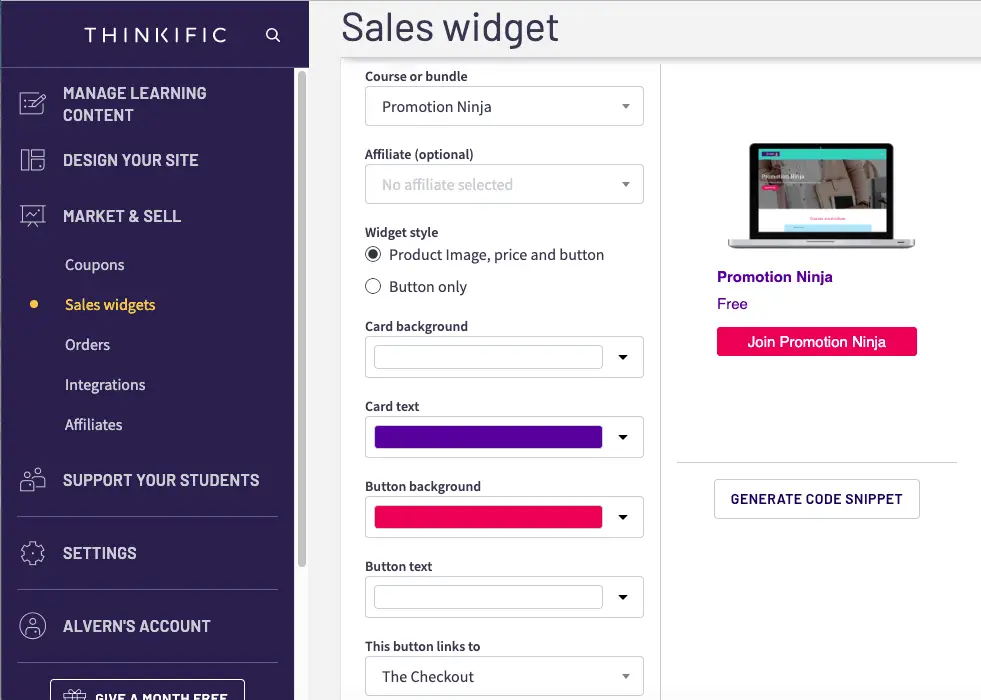981x700 pixels.
Task: Click white Button text swatch
Action: pyautogui.click(x=489, y=597)
